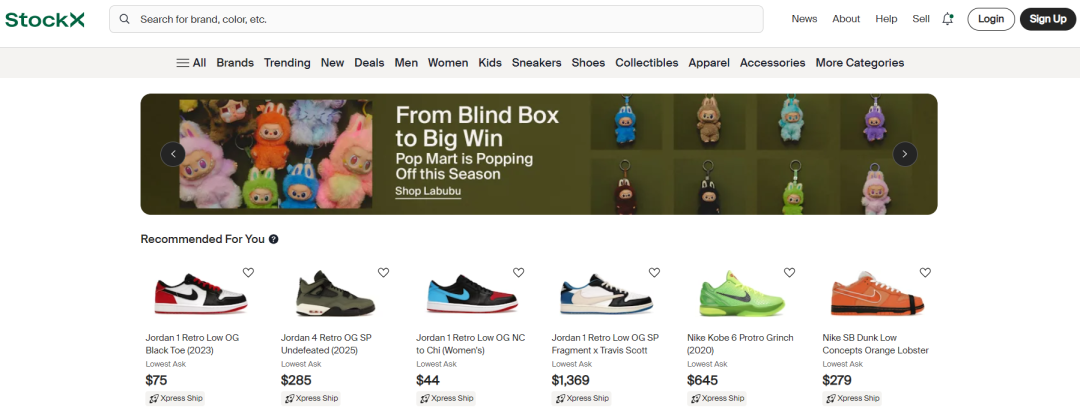
Task: Open the Apparel category
Action: click(709, 63)
